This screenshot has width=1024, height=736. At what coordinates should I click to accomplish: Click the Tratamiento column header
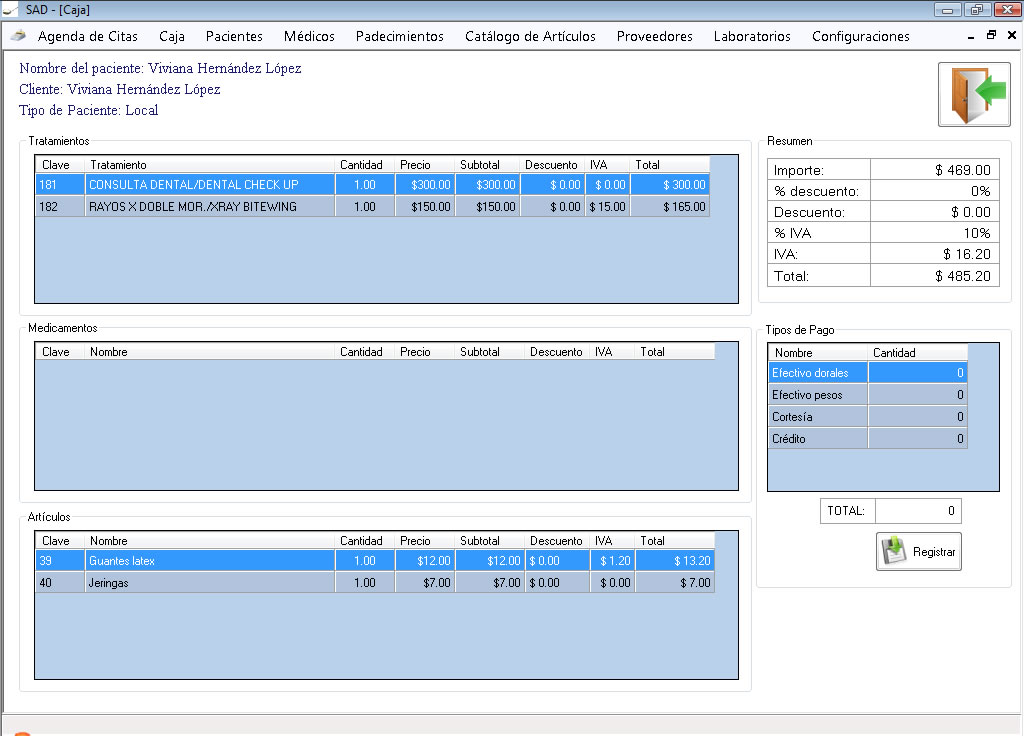click(x=209, y=165)
